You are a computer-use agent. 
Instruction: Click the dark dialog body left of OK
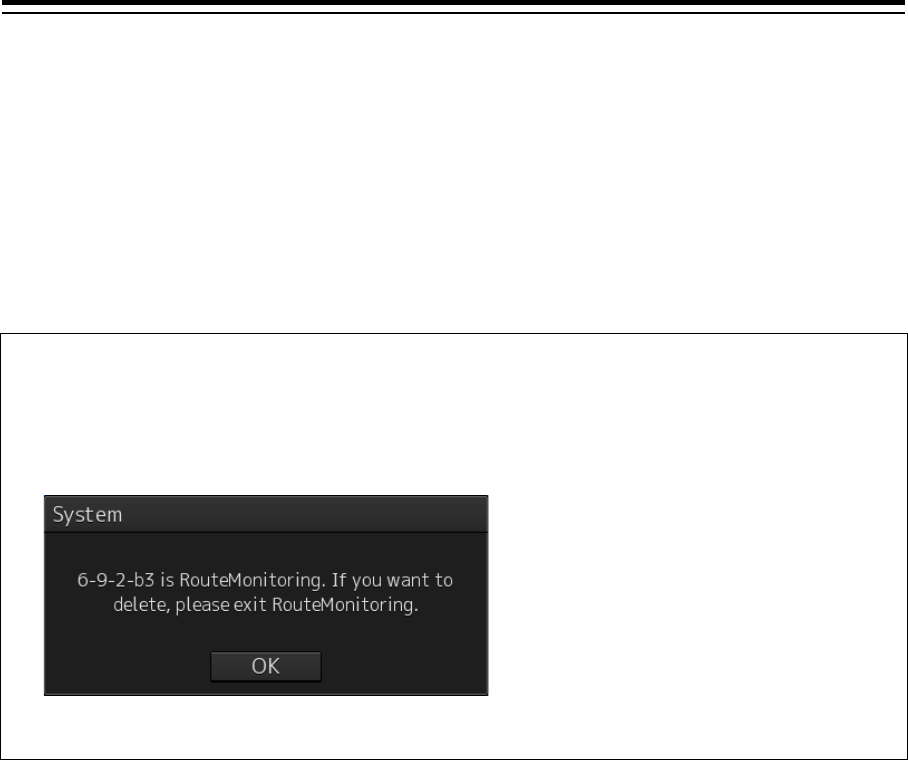click(x=127, y=666)
